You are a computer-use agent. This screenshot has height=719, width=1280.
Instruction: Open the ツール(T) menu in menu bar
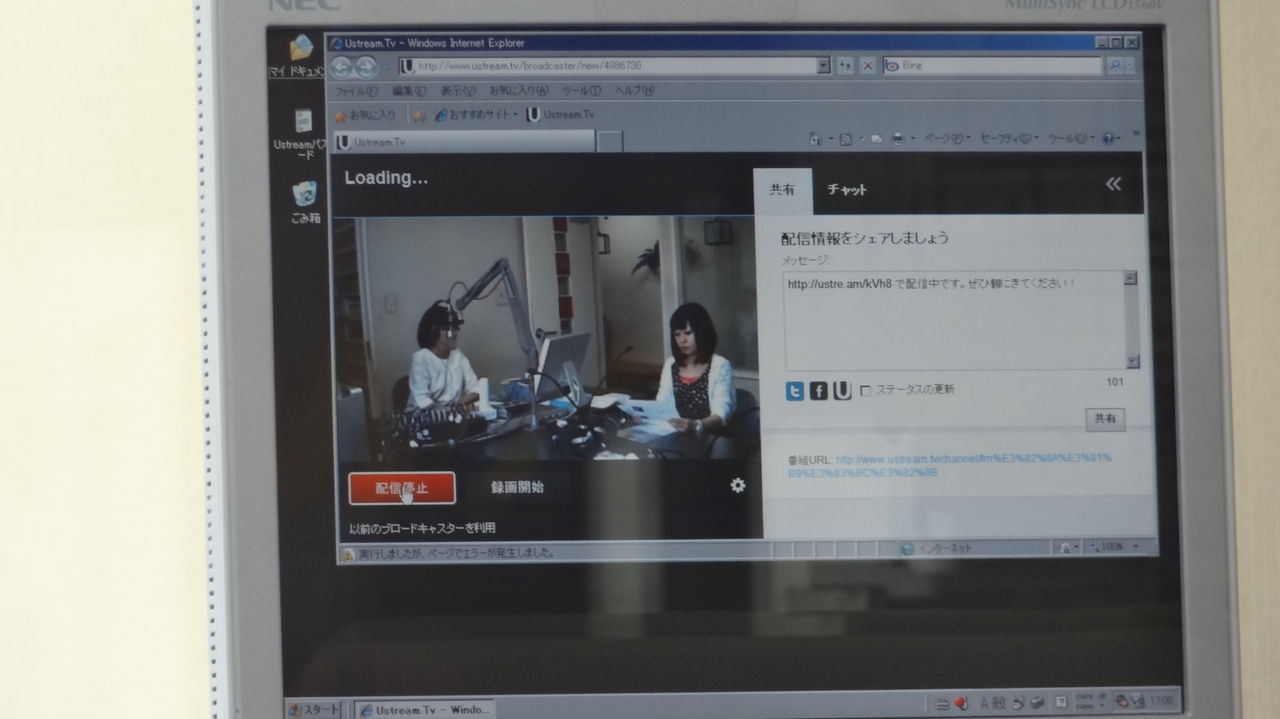coord(581,91)
